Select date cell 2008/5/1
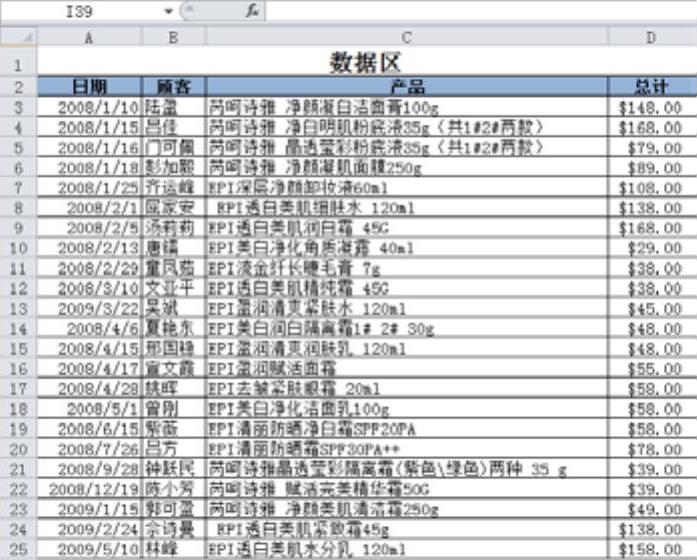 [89, 408]
